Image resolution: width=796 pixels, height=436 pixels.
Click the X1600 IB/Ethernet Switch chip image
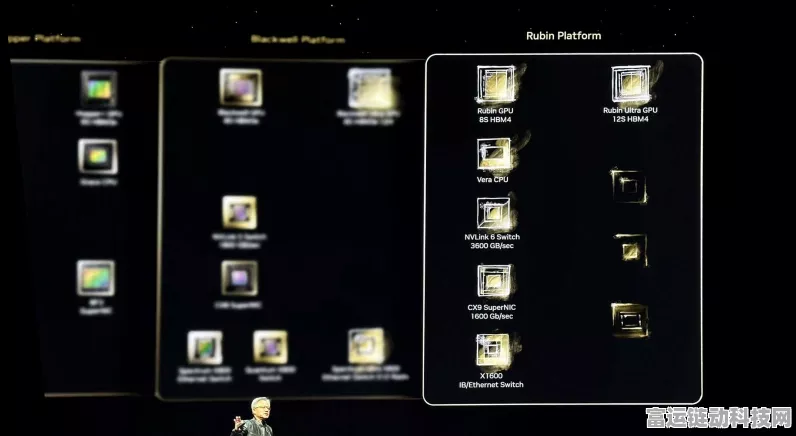492,349
